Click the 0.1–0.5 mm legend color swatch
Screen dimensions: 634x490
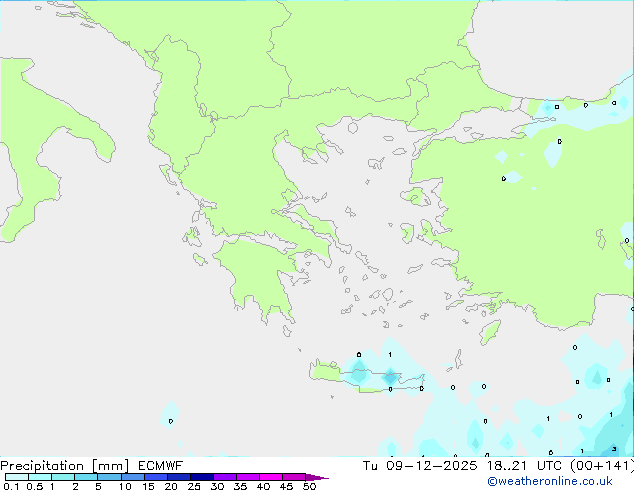(x=17, y=477)
